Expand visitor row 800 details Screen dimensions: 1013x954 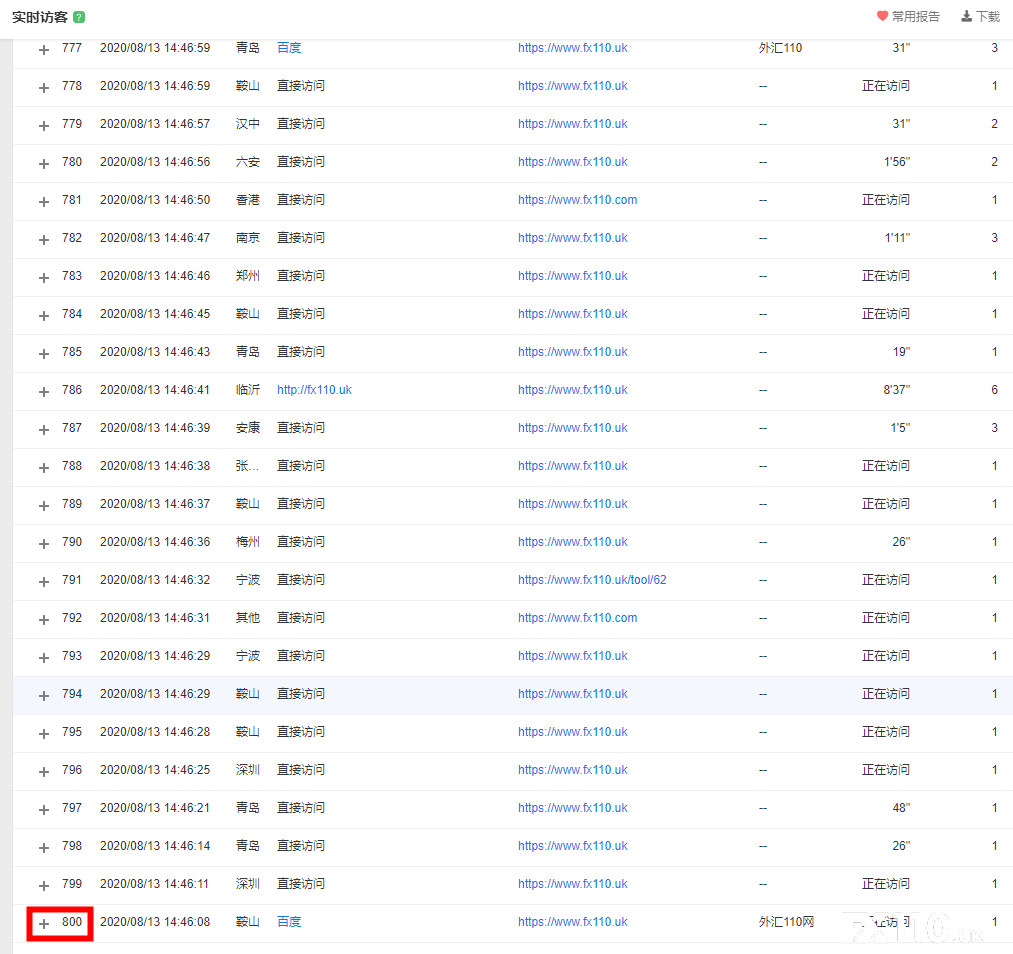pyautogui.click(x=44, y=923)
